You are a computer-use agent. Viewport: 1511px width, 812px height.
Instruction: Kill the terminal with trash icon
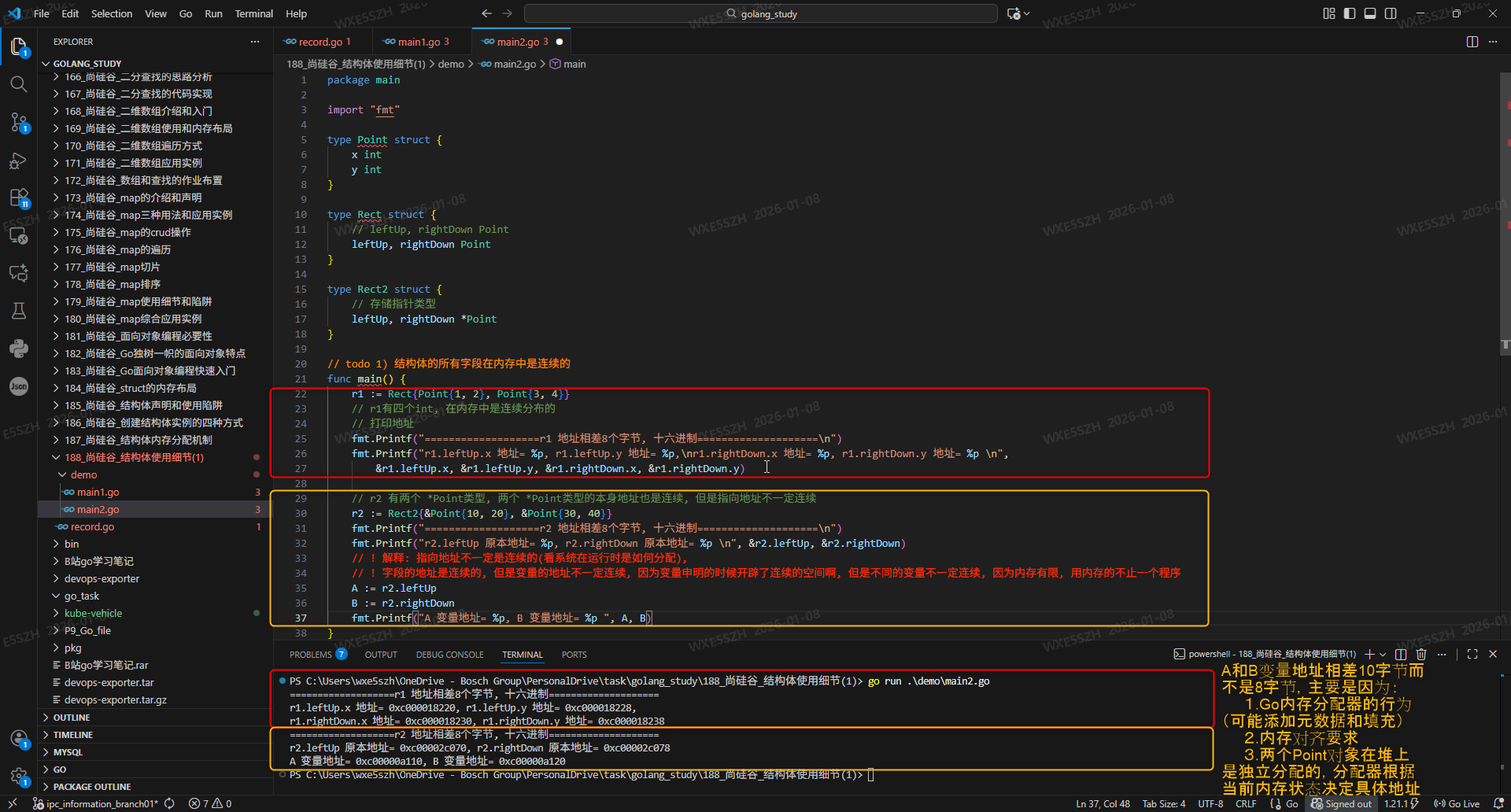click(1421, 654)
